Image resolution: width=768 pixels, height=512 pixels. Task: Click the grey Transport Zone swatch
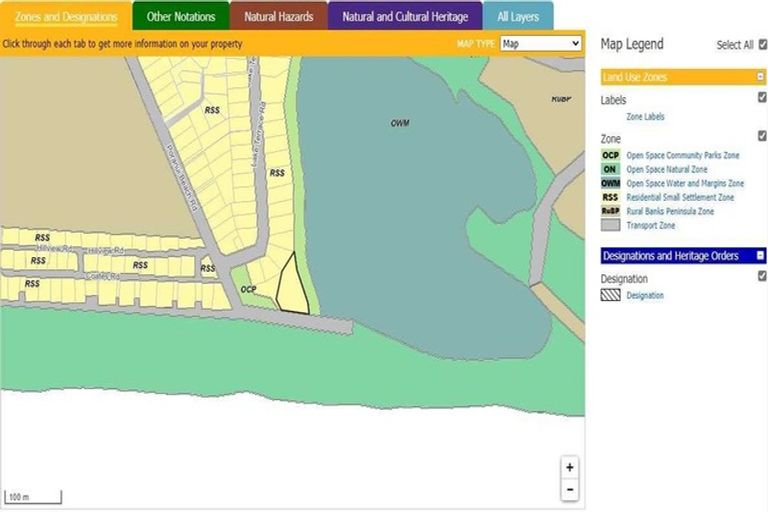(x=610, y=226)
